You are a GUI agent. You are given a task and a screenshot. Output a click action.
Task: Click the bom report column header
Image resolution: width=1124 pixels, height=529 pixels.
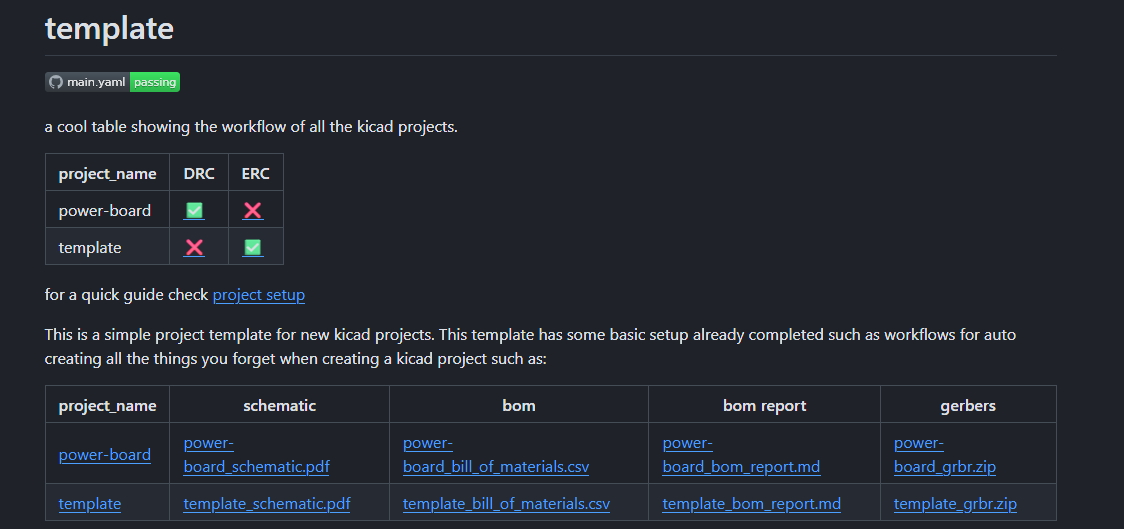tap(764, 405)
